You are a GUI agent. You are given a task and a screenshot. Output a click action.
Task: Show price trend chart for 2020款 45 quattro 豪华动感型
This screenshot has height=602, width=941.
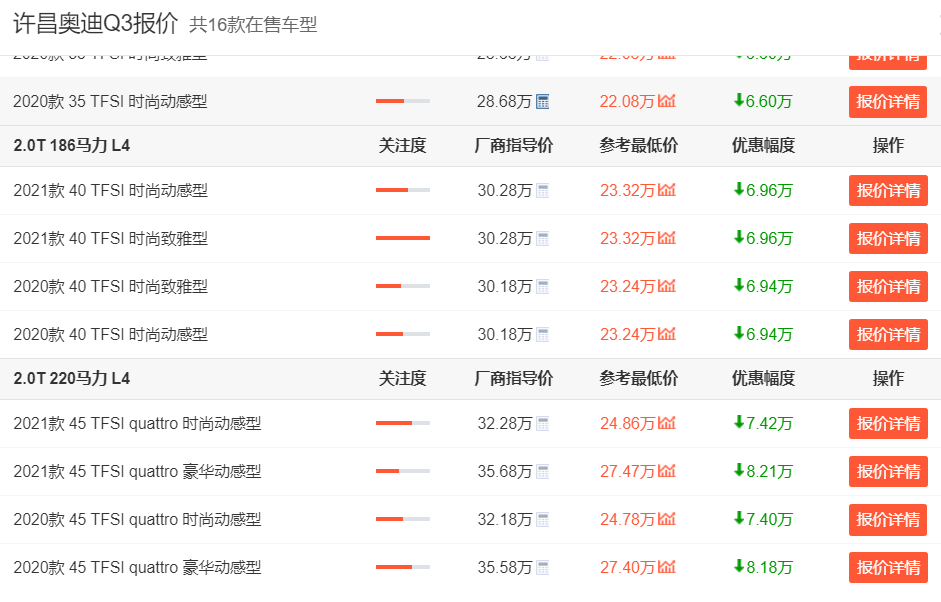coord(667,567)
